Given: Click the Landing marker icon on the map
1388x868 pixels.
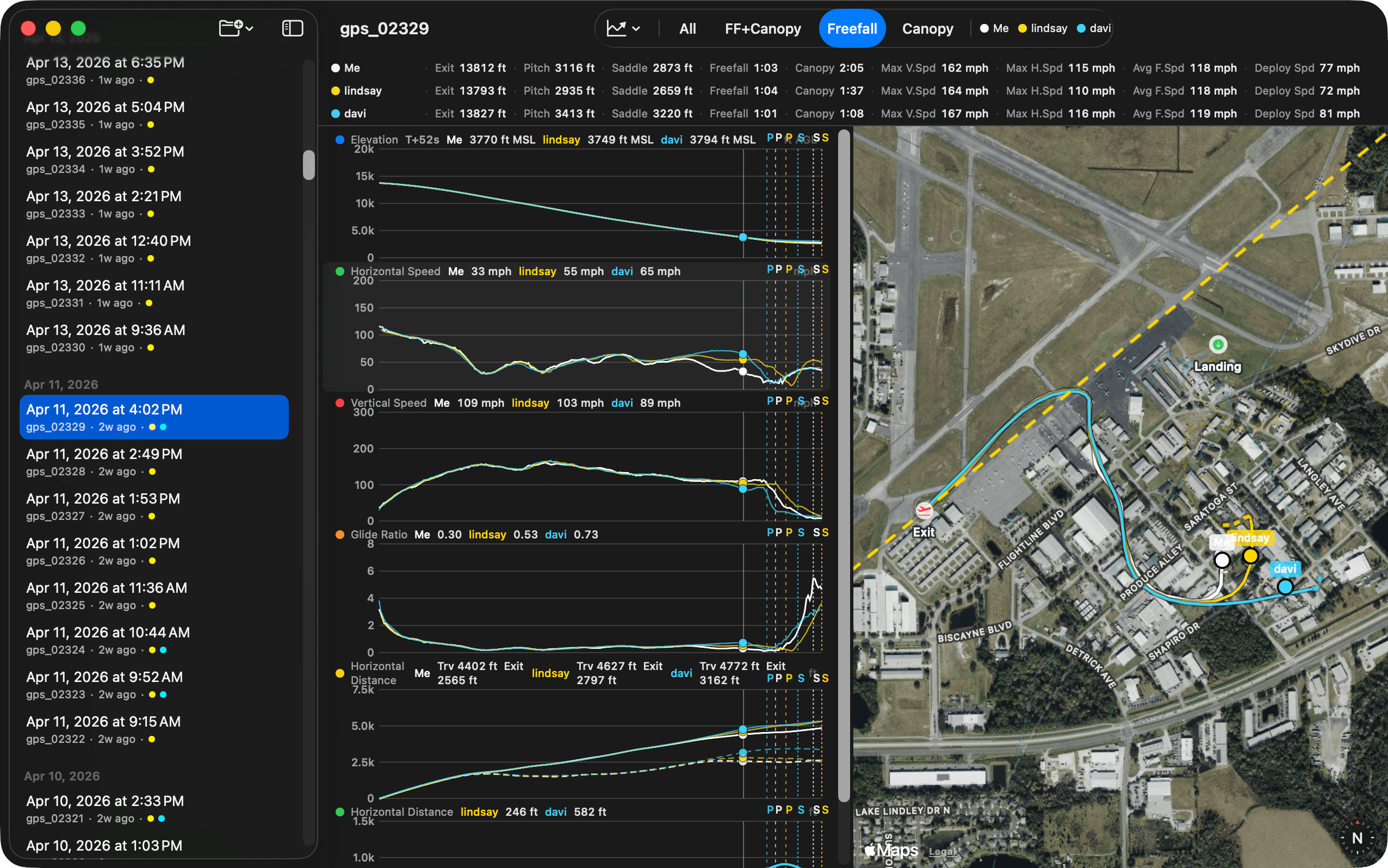Looking at the screenshot, I should (x=1218, y=344).
